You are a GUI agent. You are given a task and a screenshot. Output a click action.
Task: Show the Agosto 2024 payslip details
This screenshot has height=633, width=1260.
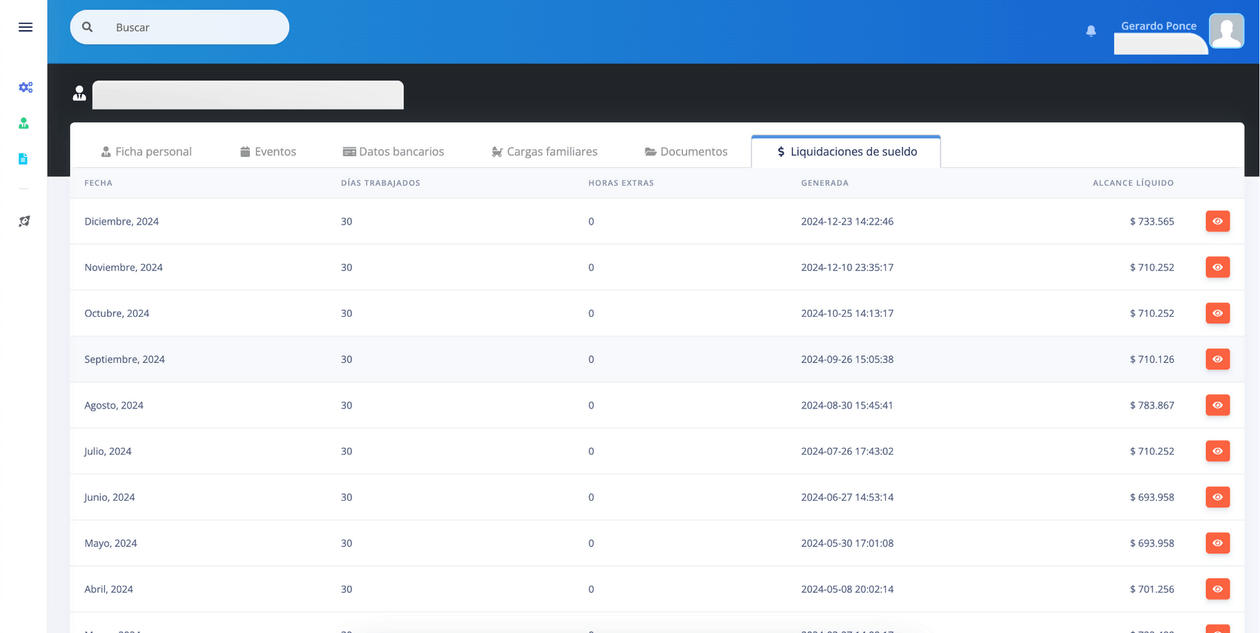pos(1217,405)
